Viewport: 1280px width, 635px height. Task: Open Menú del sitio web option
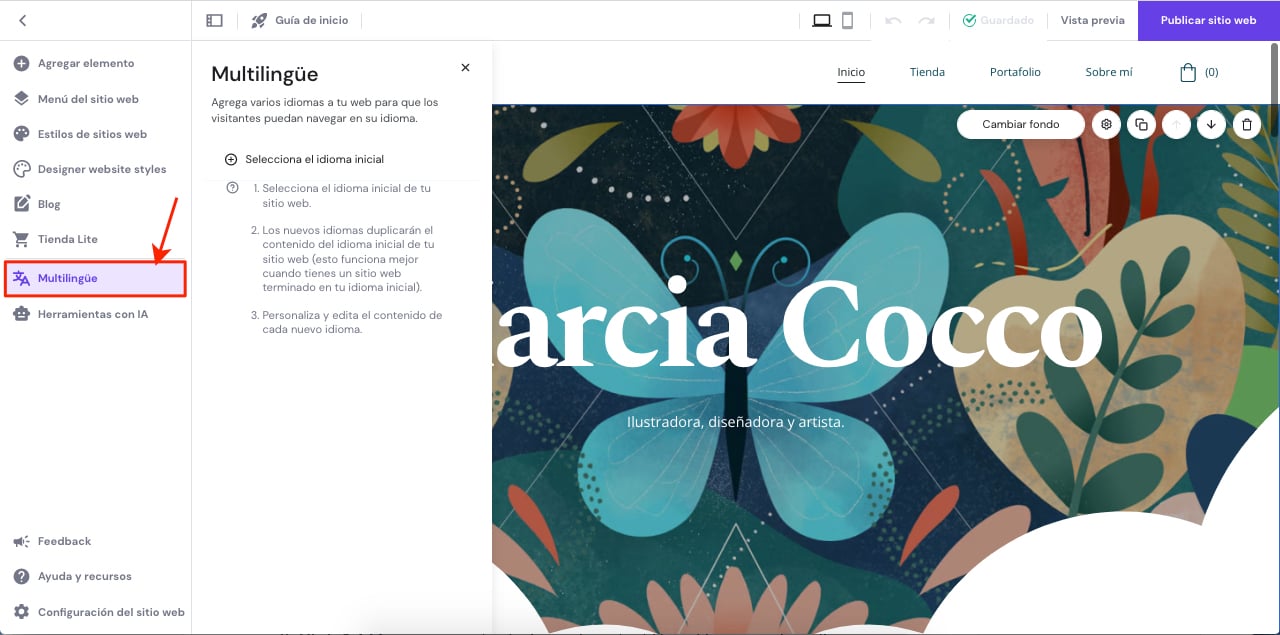[x=88, y=99]
